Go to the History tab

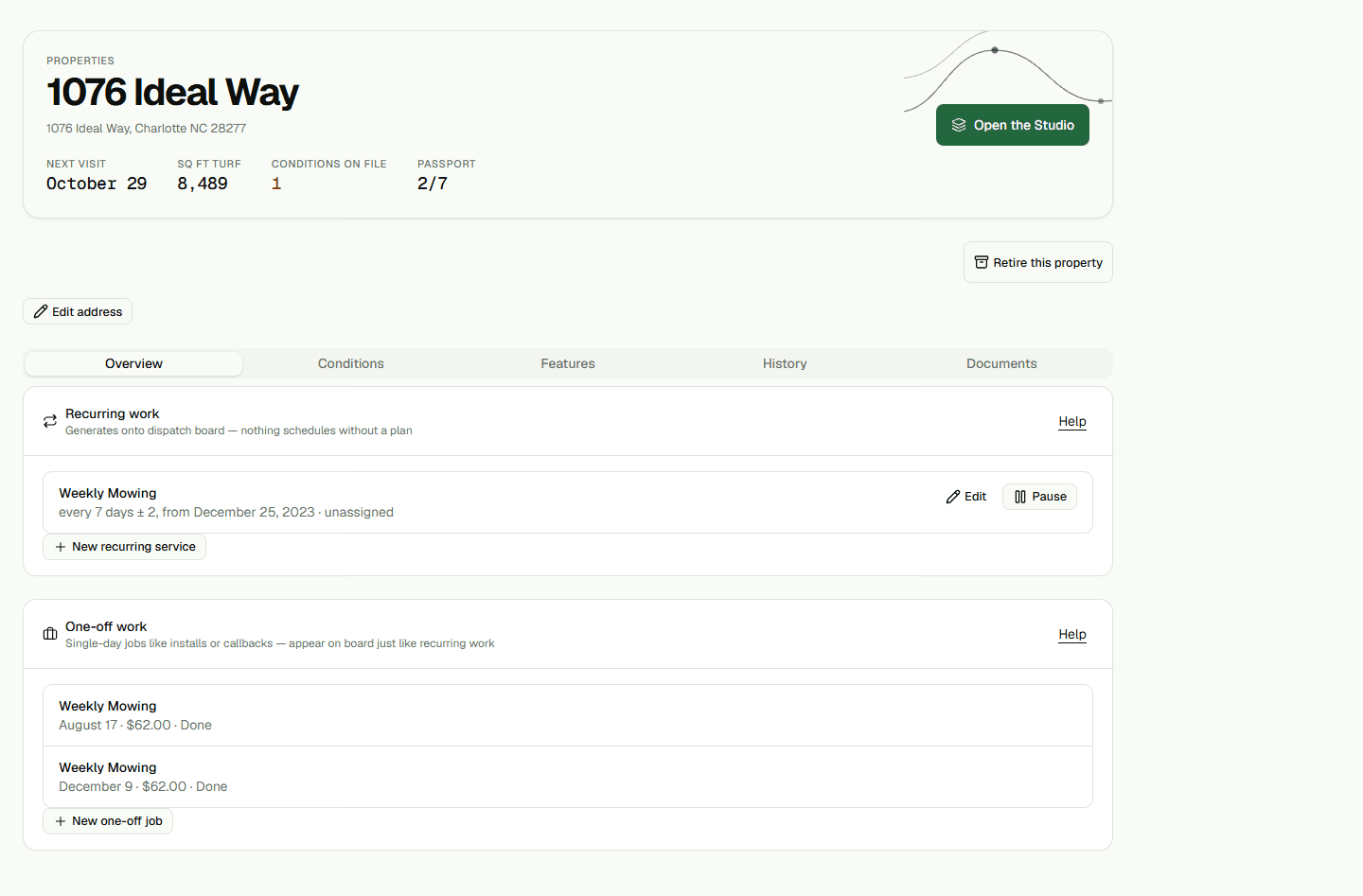[785, 363]
